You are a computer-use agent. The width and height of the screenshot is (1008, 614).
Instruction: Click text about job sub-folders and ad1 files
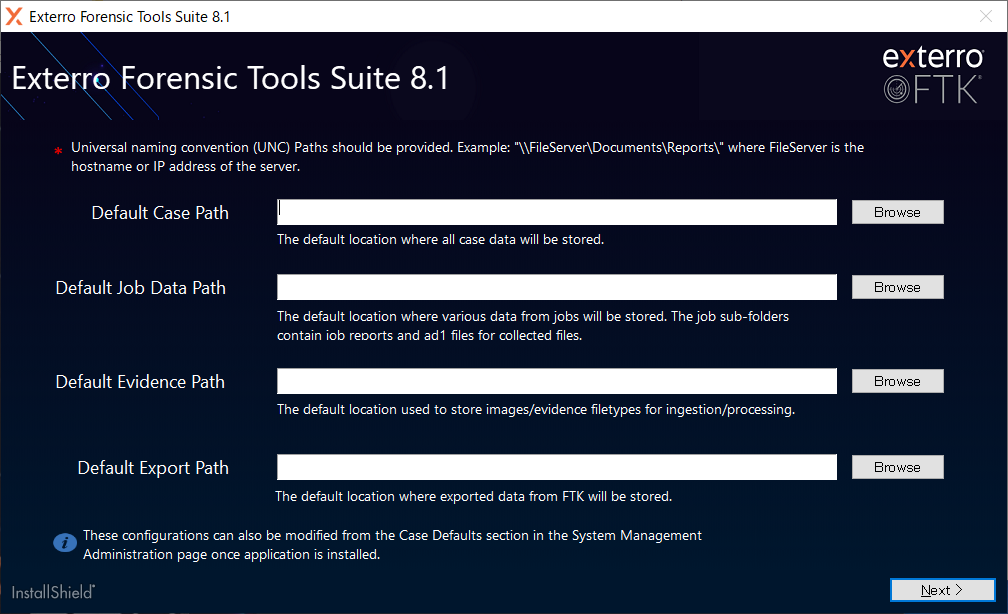coord(533,326)
